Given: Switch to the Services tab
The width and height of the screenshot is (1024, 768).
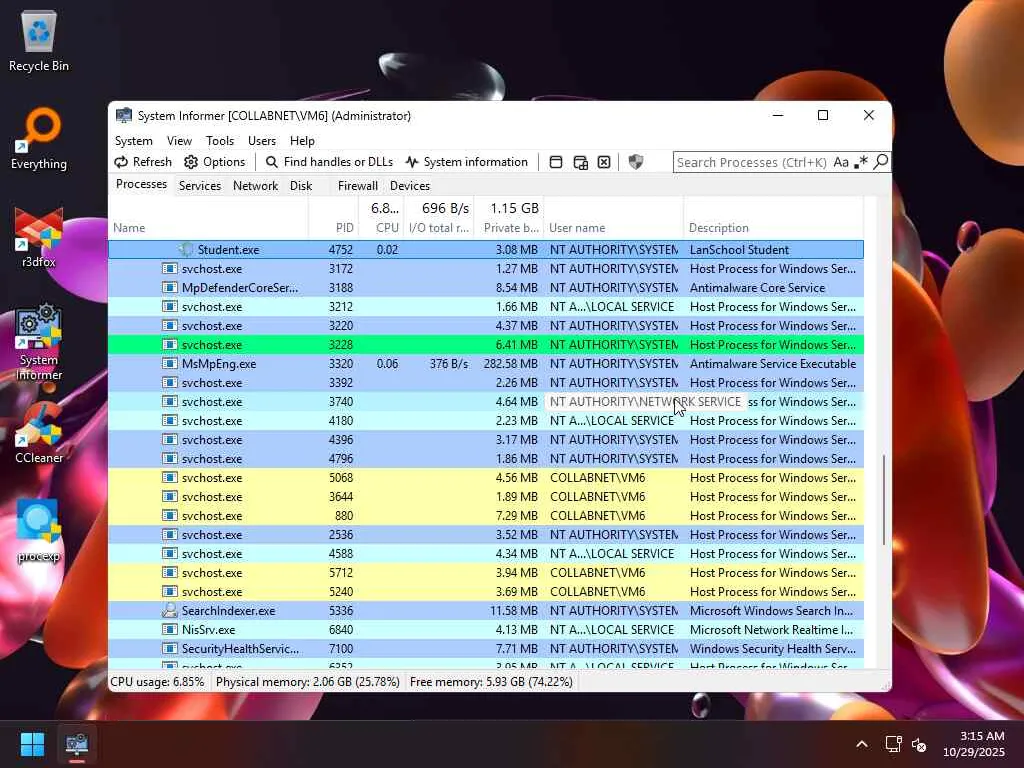Looking at the screenshot, I should pos(200,186).
